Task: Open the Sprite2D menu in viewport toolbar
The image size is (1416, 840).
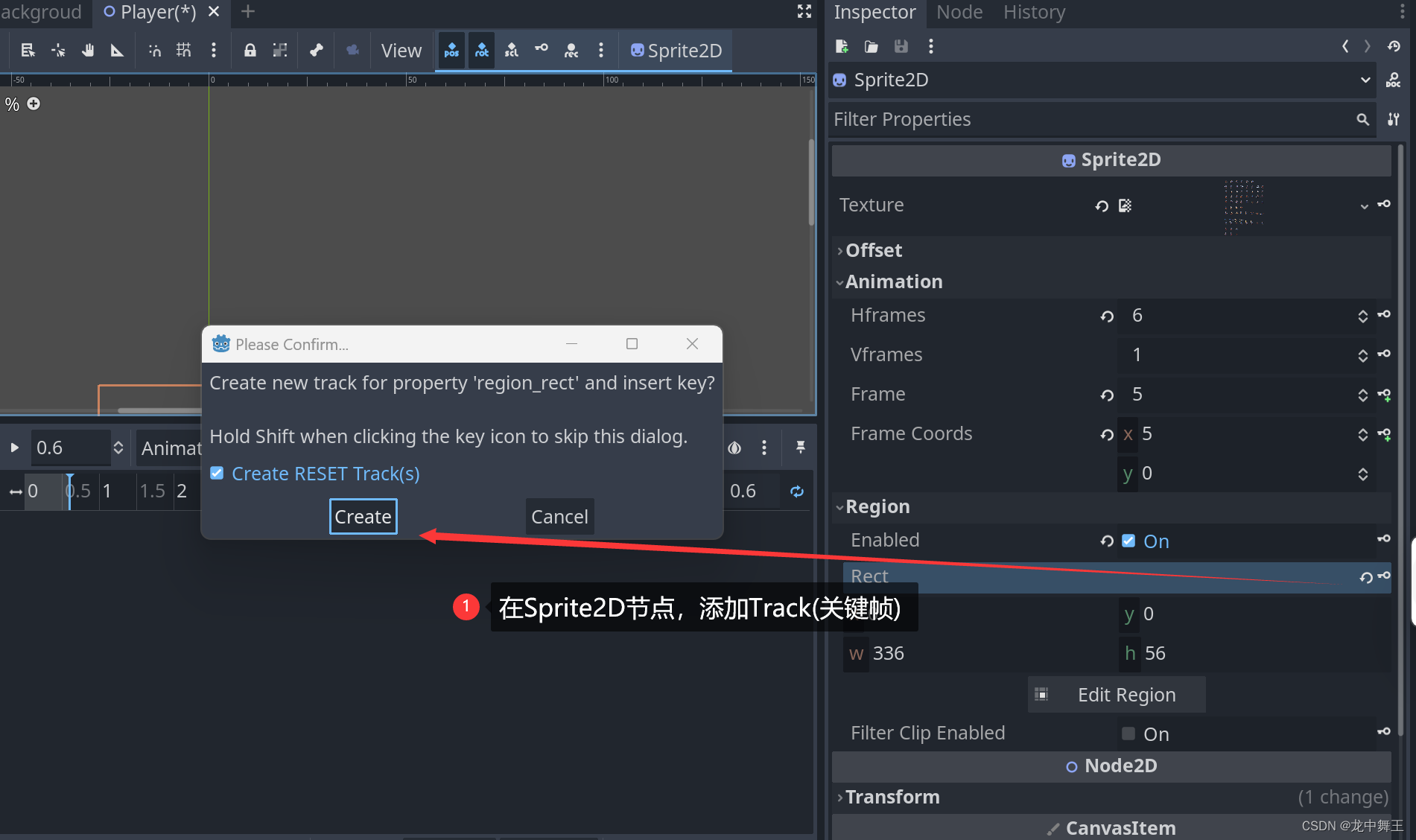Action: pos(676,50)
